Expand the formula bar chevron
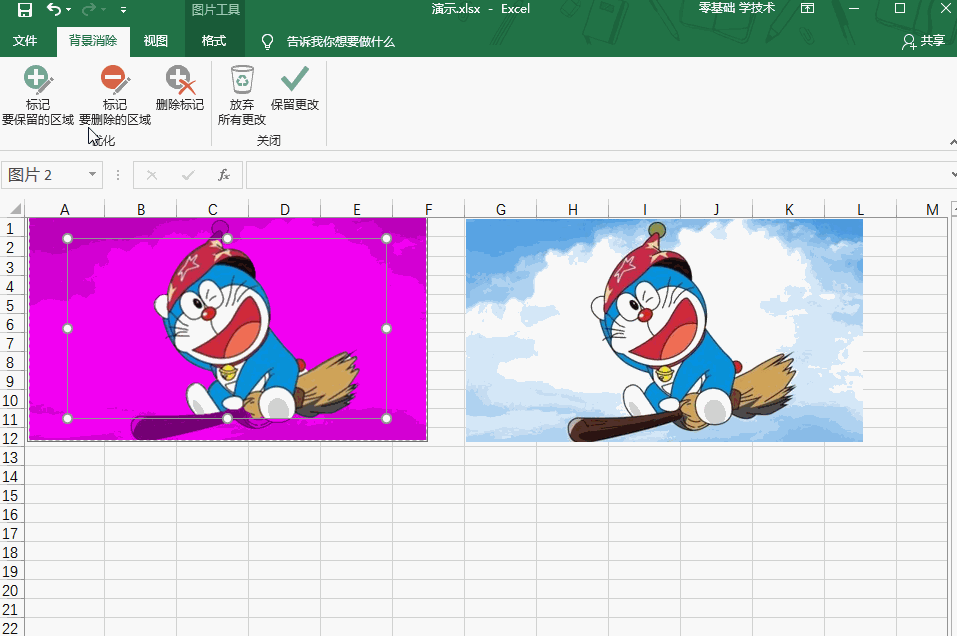Image resolution: width=957 pixels, height=636 pixels. (x=953, y=175)
